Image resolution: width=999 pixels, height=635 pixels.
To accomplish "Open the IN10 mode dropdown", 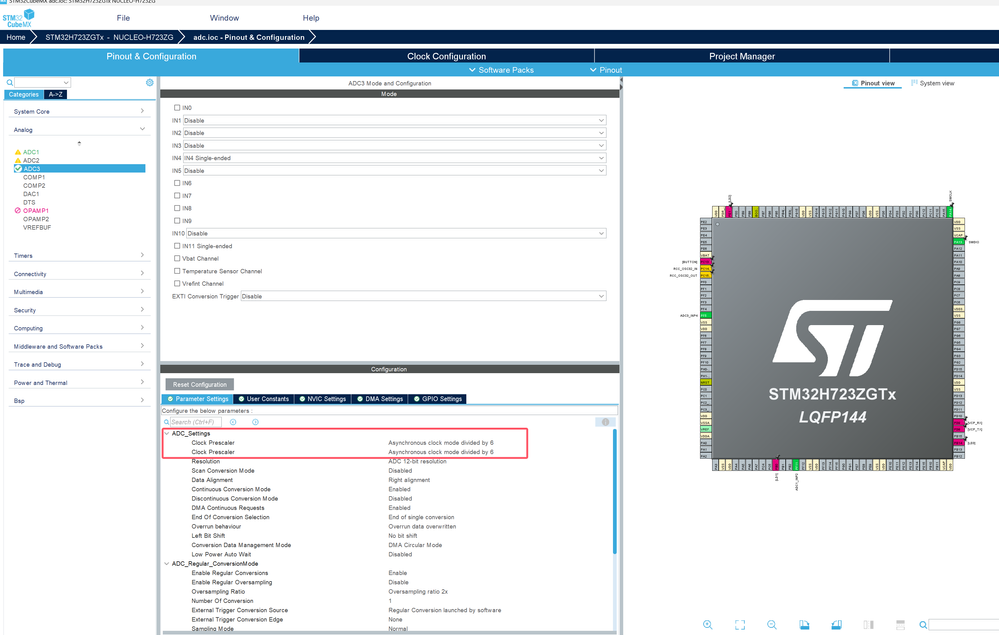I will click(x=396, y=234).
